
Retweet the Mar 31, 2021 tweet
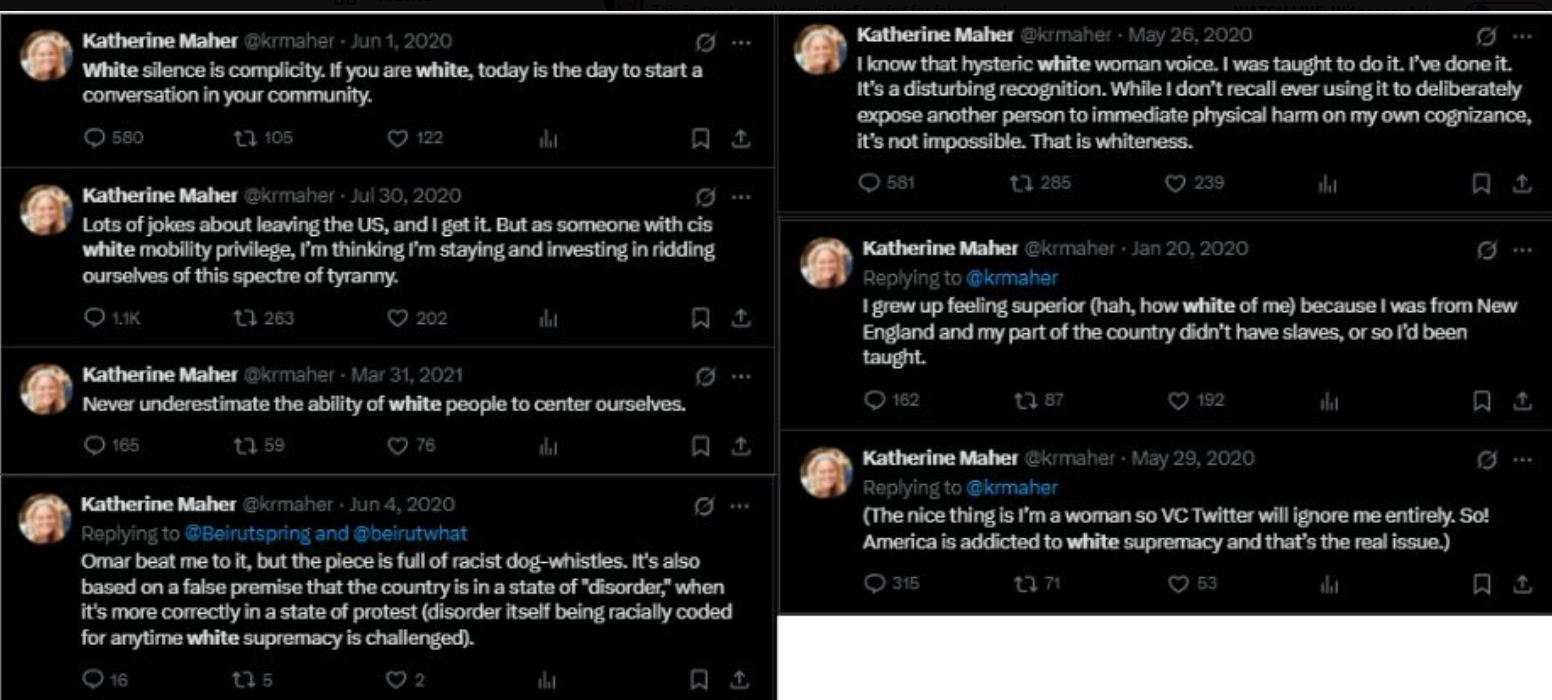pos(241,445)
